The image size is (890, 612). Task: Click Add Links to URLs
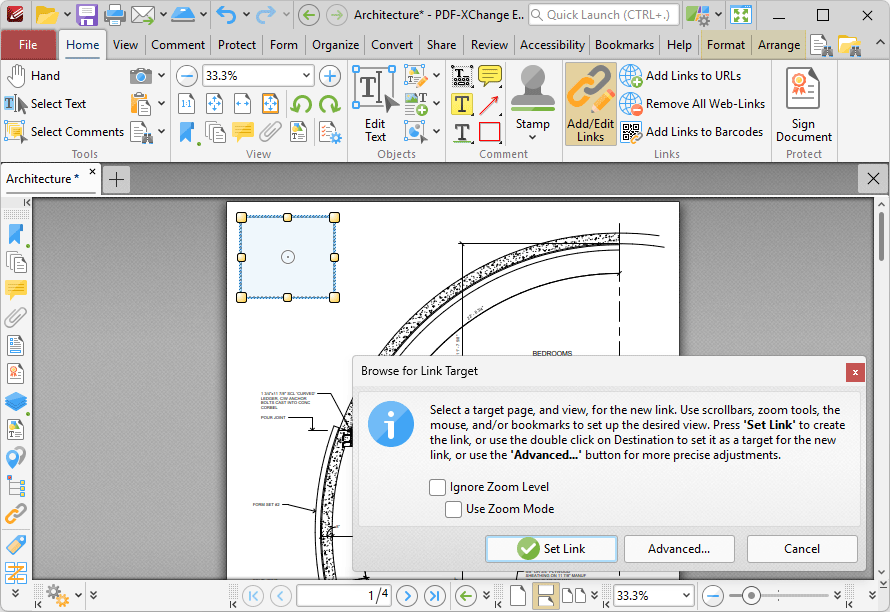point(681,76)
